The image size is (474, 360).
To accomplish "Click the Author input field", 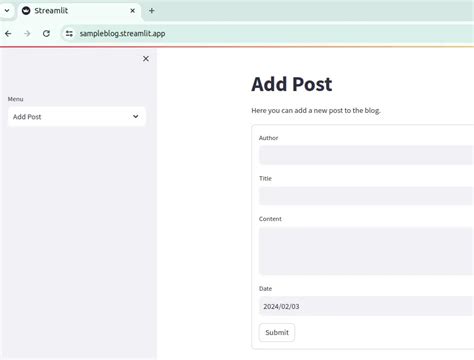I will point(366,155).
